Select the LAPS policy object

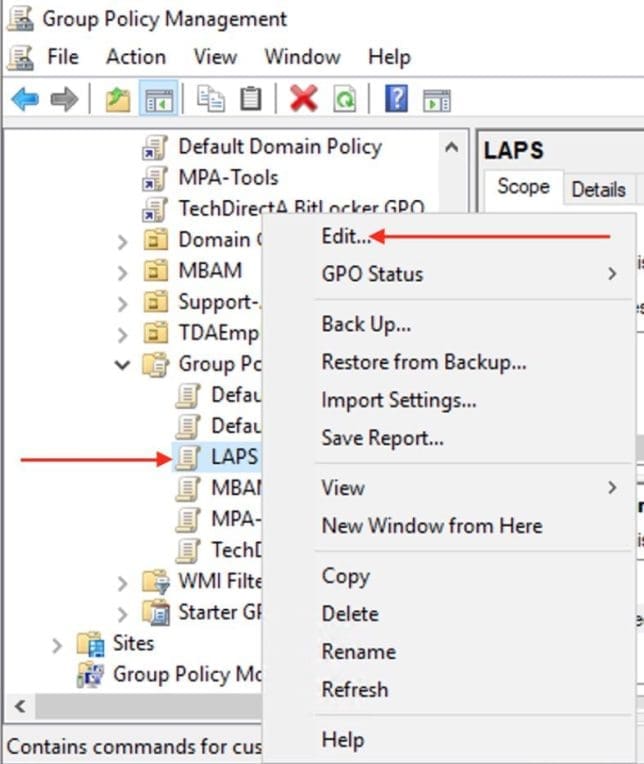[234, 457]
